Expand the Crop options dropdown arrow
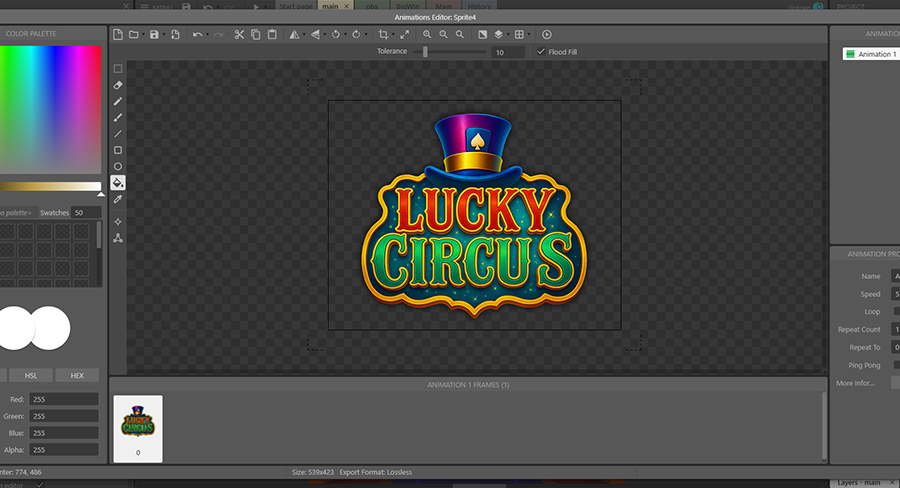The width and height of the screenshot is (900, 488). point(394,35)
